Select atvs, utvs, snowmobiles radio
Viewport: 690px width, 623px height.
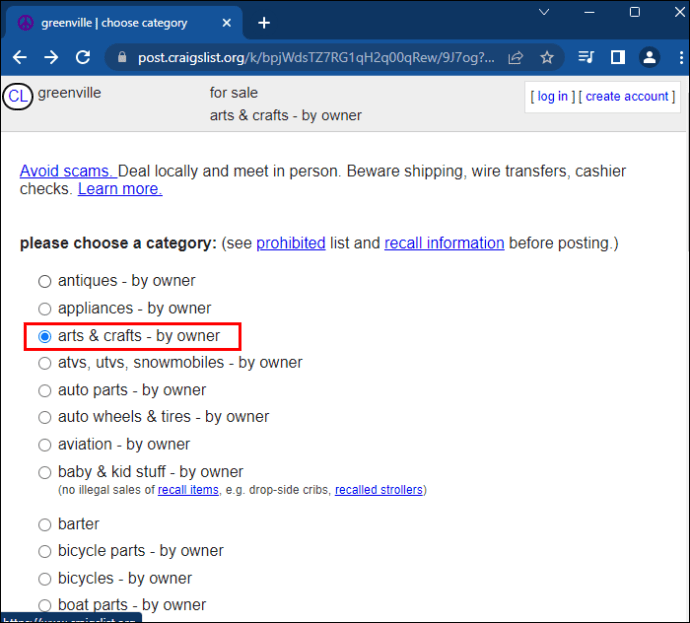pyautogui.click(x=44, y=363)
